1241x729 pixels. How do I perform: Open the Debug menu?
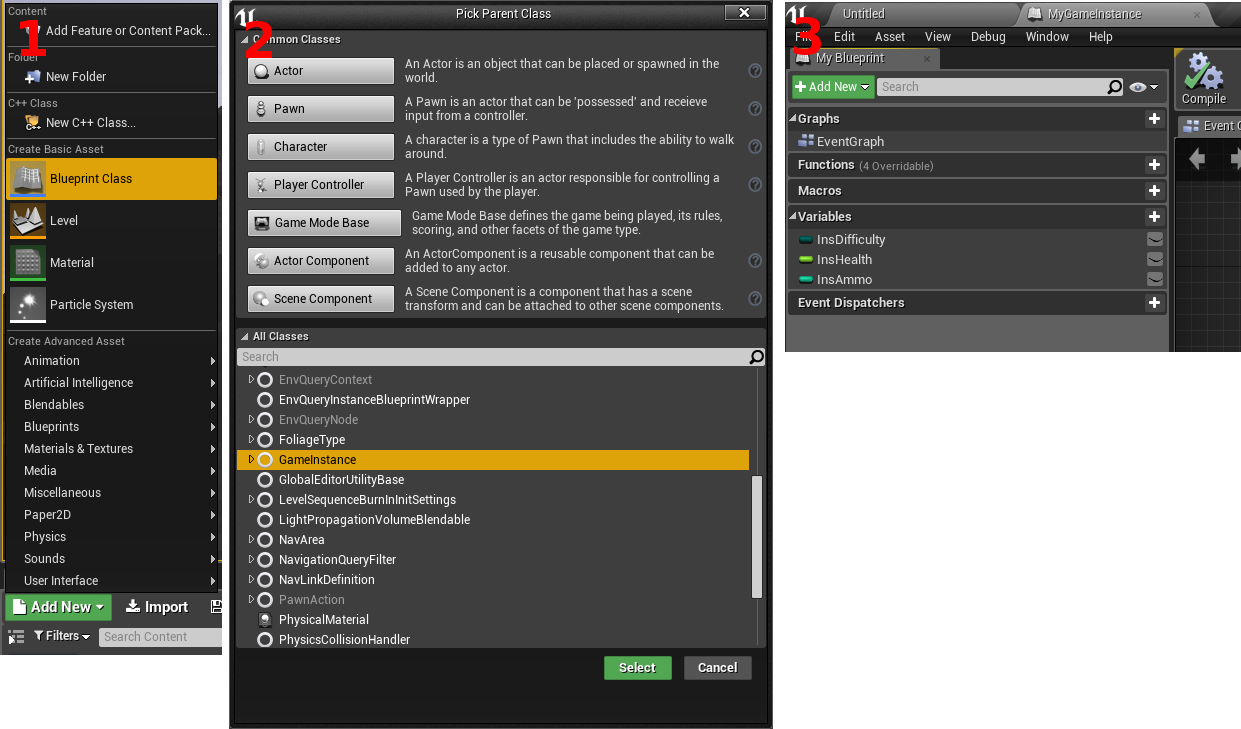point(988,37)
